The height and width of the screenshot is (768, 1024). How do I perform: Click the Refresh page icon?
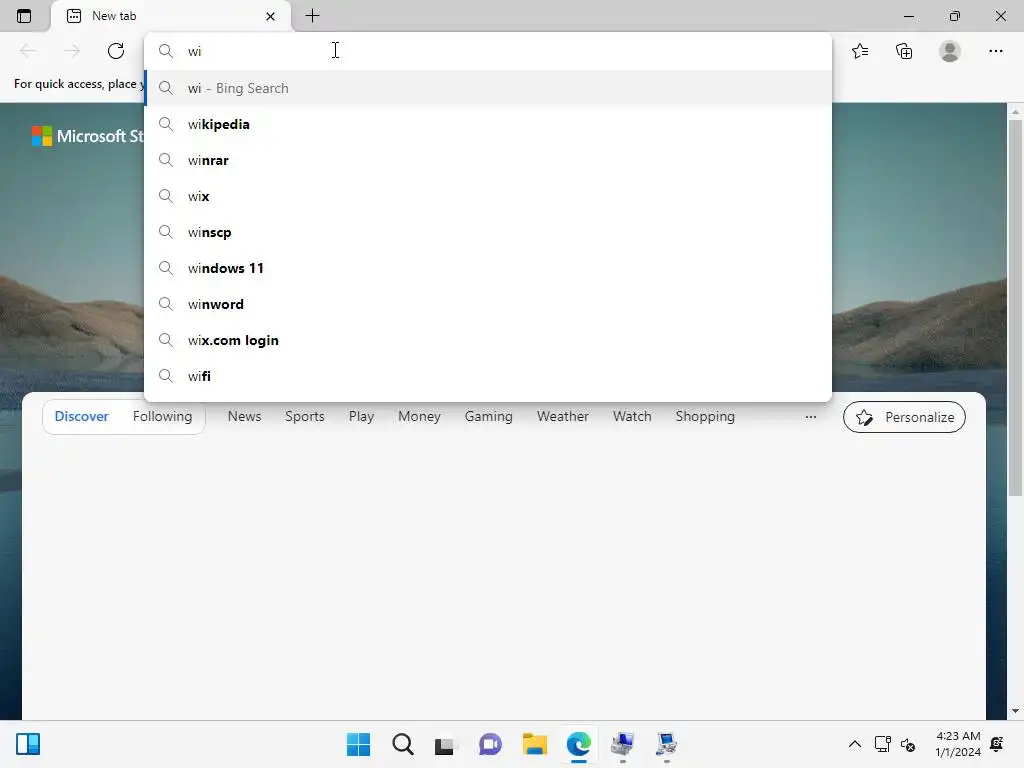tap(116, 51)
